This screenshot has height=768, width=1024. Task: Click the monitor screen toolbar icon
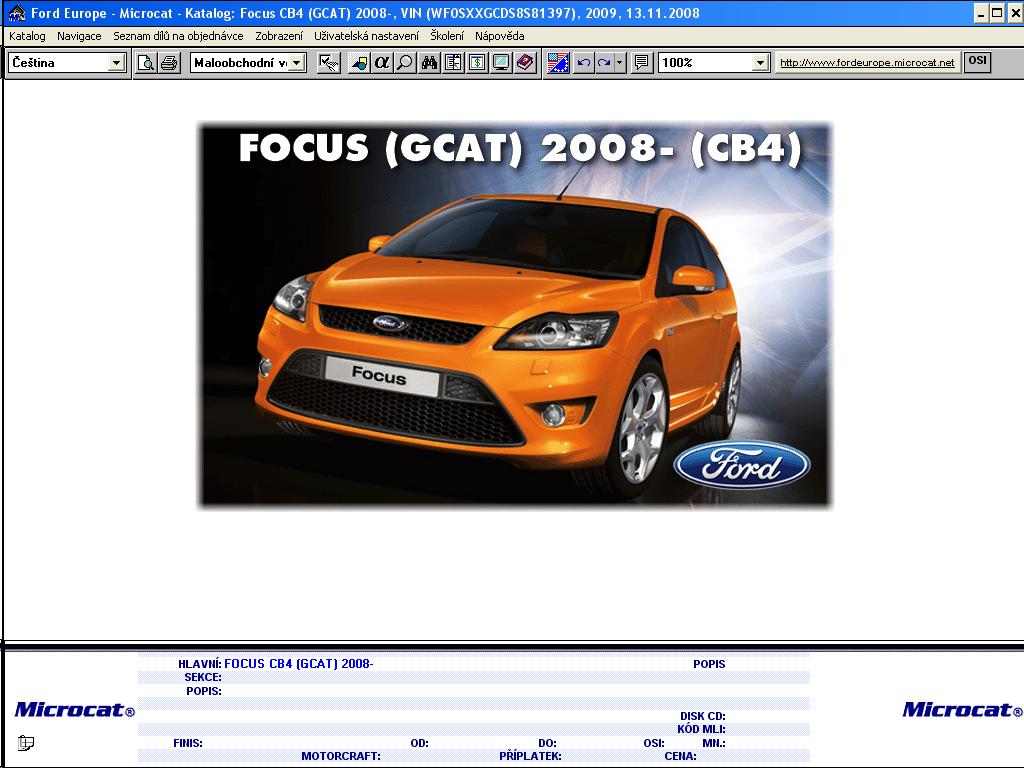pos(501,63)
